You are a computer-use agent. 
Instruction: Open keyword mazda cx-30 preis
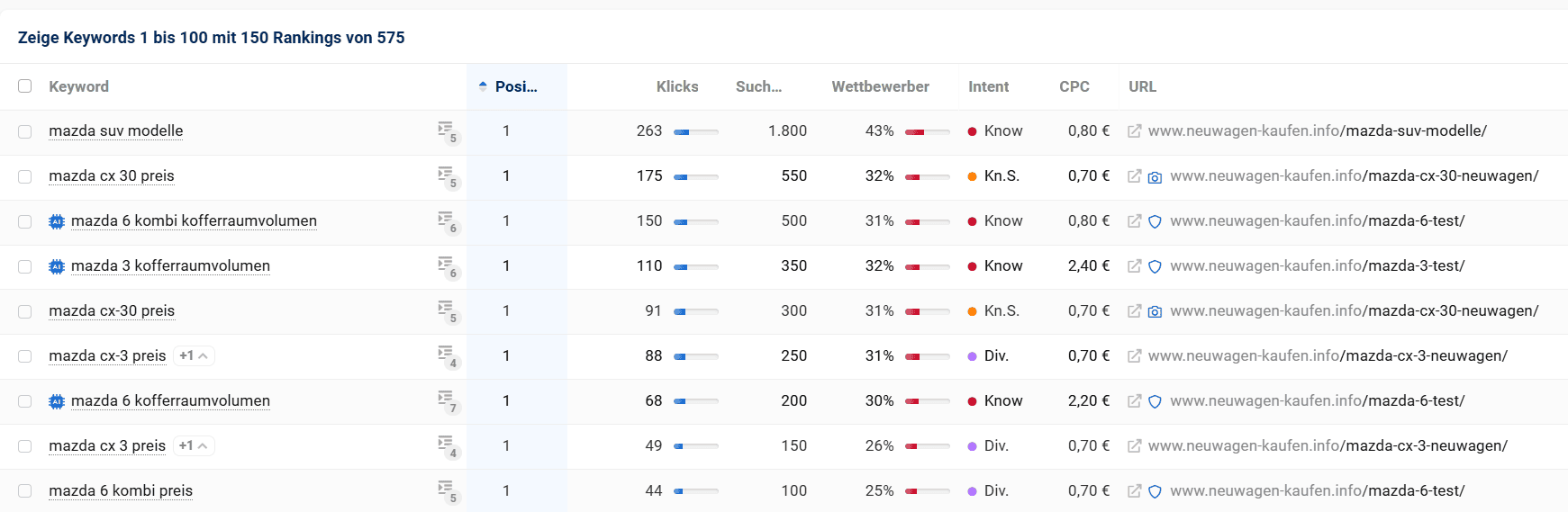click(112, 311)
